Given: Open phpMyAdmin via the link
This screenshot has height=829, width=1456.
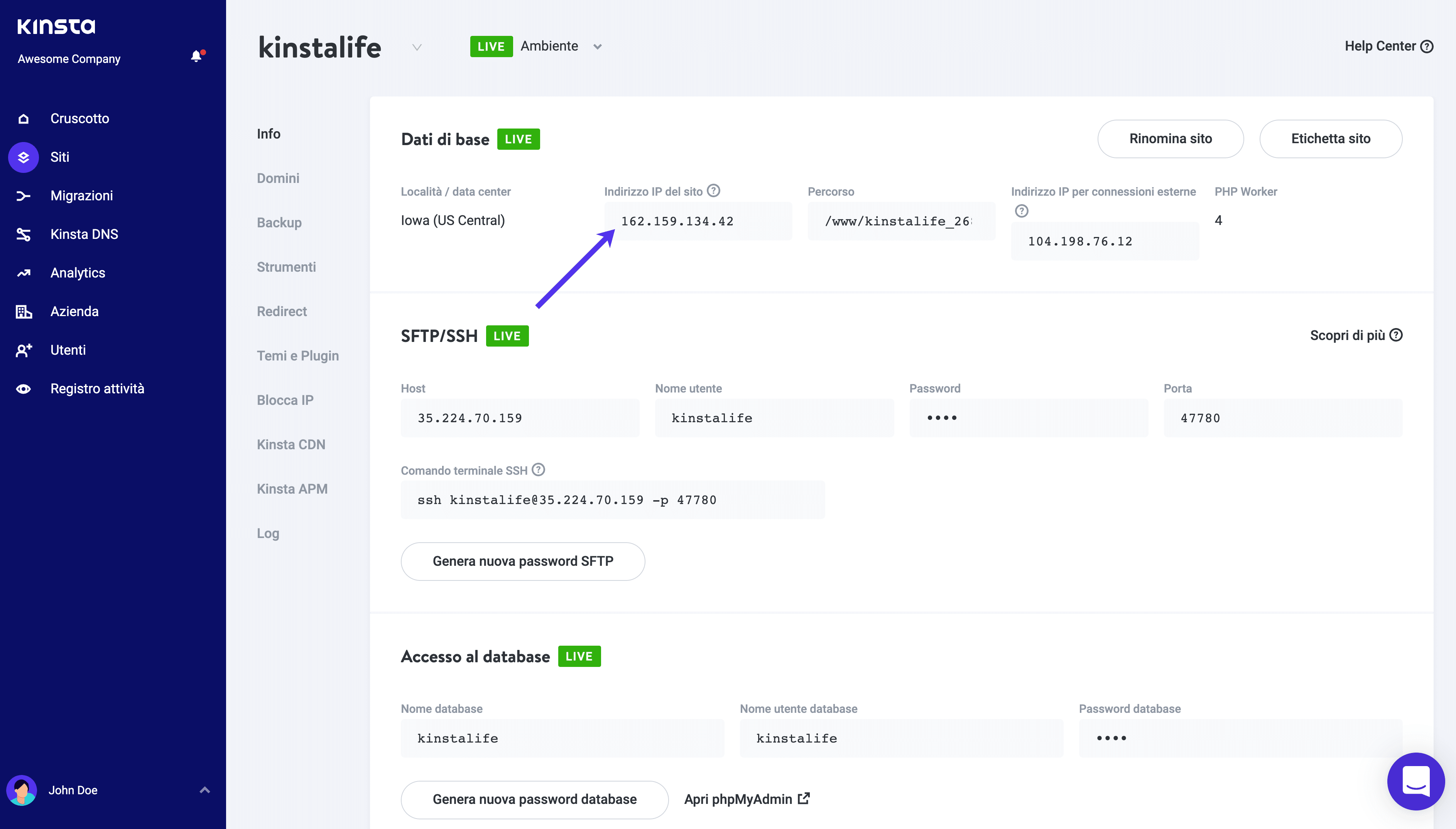Looking at the screenshot, I should pos(747,799).
